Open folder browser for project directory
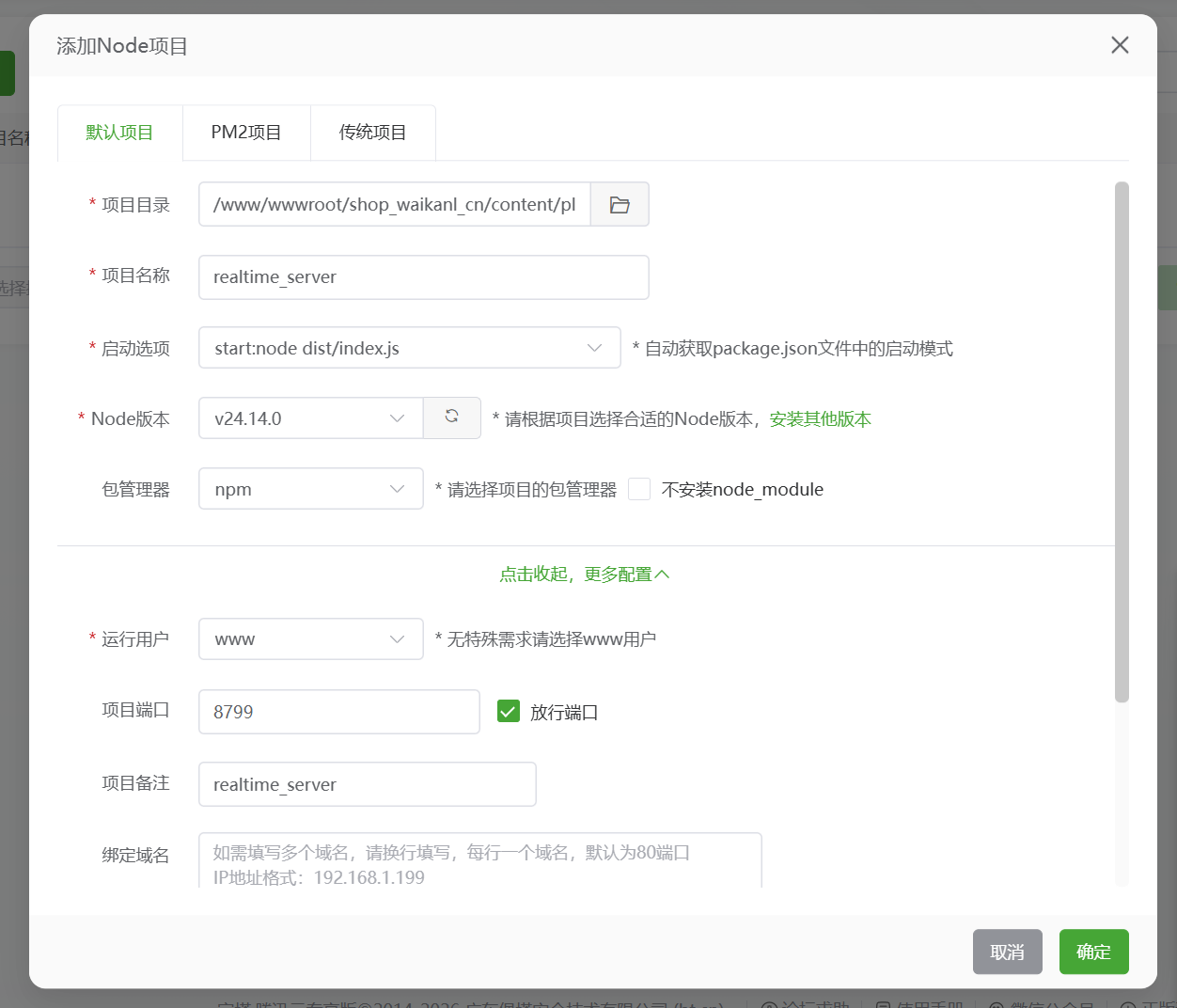Image resolution: width=1177 pixels, height=1008 pixels. tap(620, 204)
